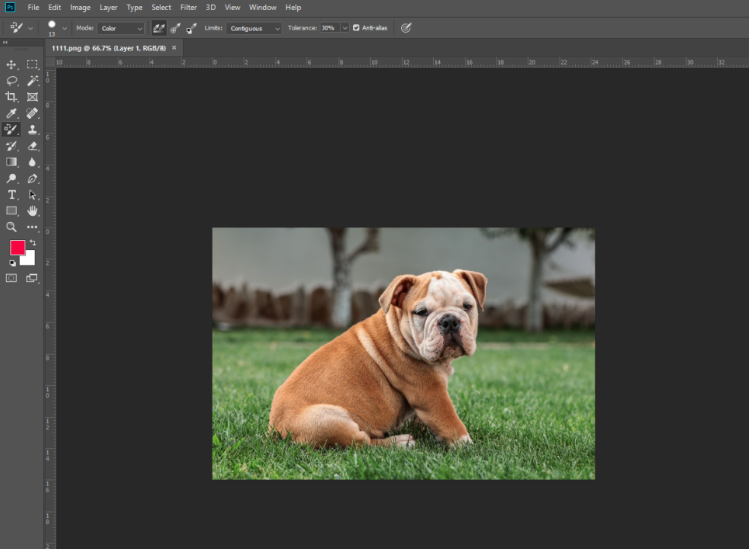751x549 pixels.
Task: Select the Move tool
Action: 11,65
